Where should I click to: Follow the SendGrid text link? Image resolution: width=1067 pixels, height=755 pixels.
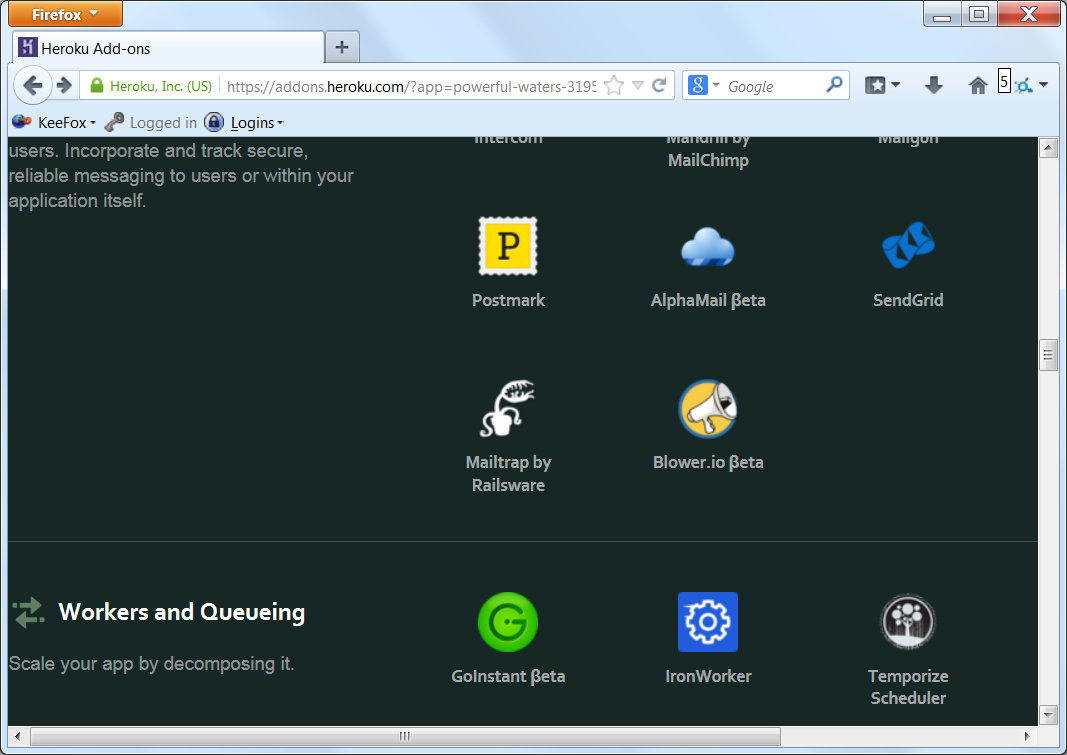coord(908,300)
